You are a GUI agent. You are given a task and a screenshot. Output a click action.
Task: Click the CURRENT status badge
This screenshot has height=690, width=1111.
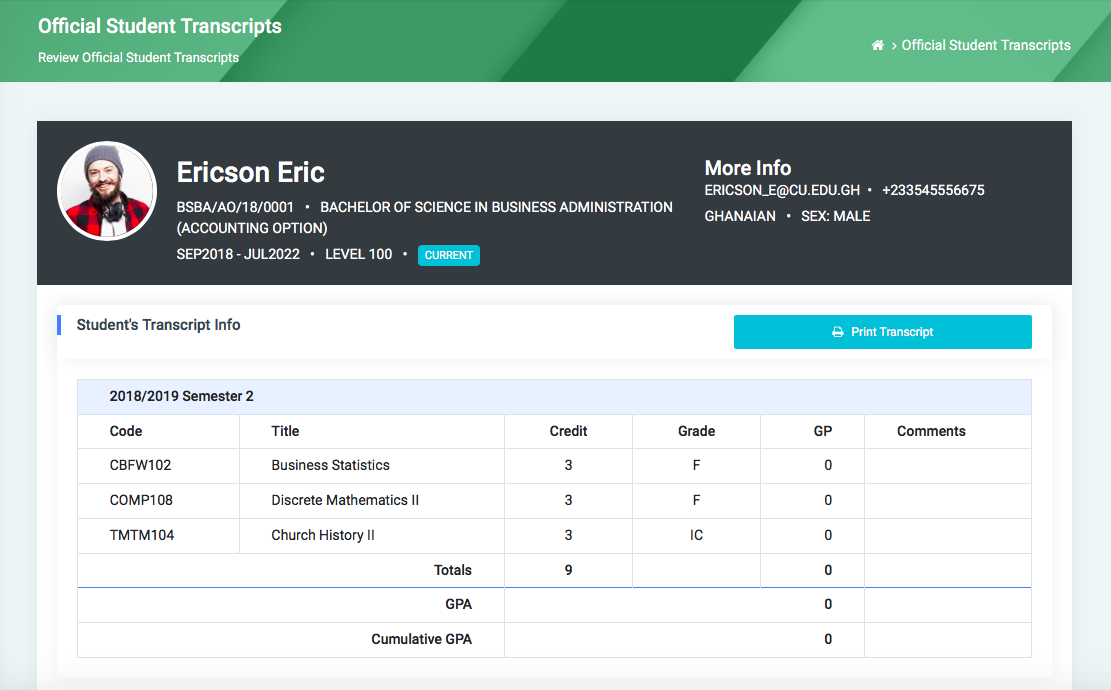point(448,255)
